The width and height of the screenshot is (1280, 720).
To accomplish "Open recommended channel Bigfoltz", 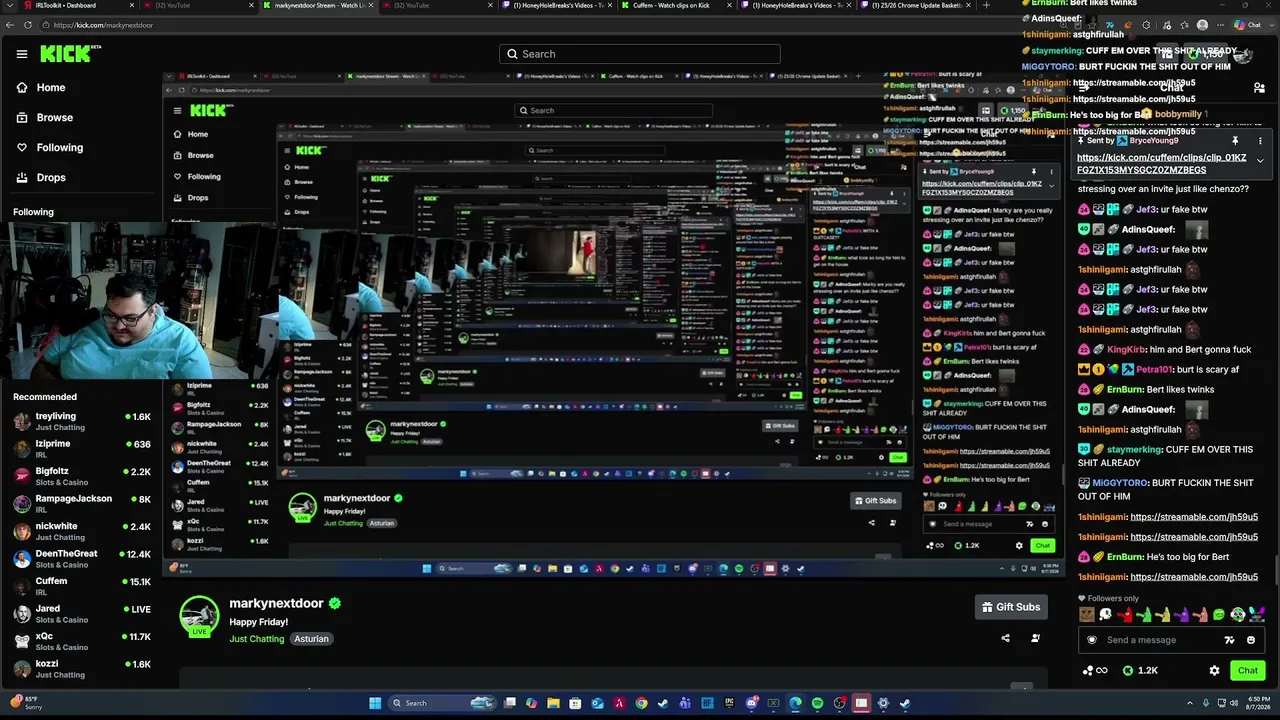I will pyautogui.click(x=80, y=477).
